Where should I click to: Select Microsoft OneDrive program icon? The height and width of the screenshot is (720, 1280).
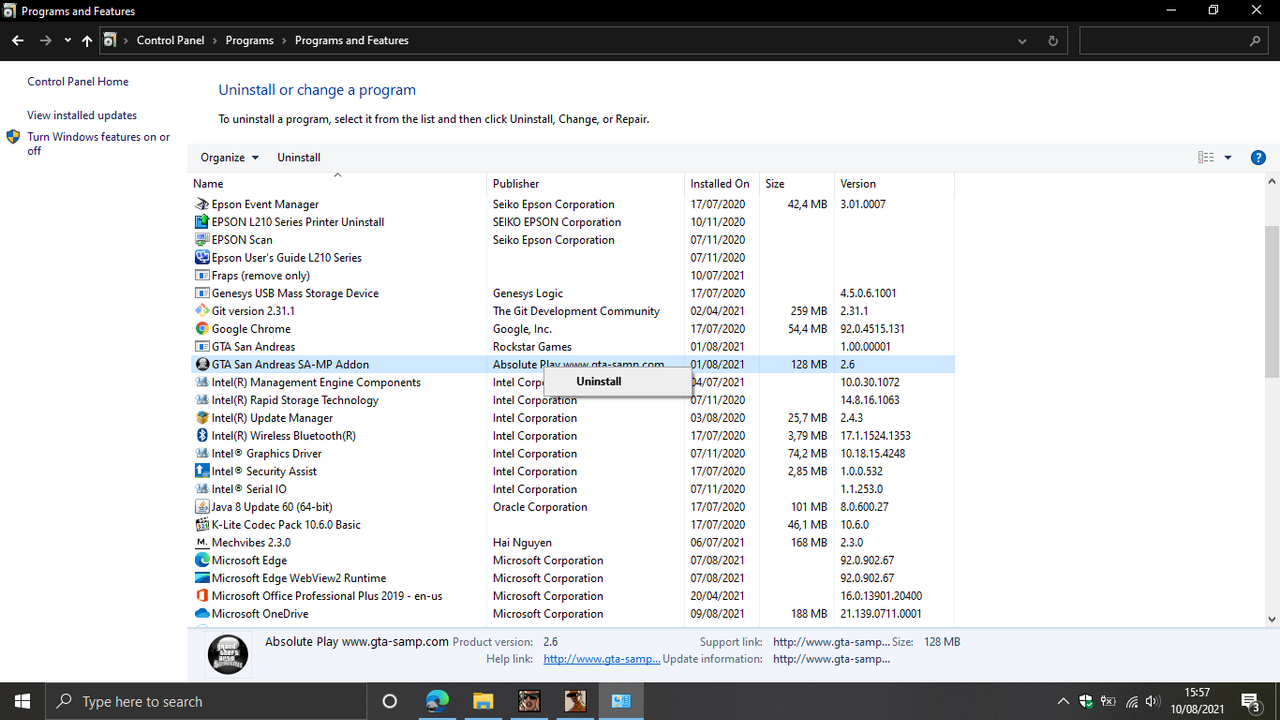(x=202, y=614)
